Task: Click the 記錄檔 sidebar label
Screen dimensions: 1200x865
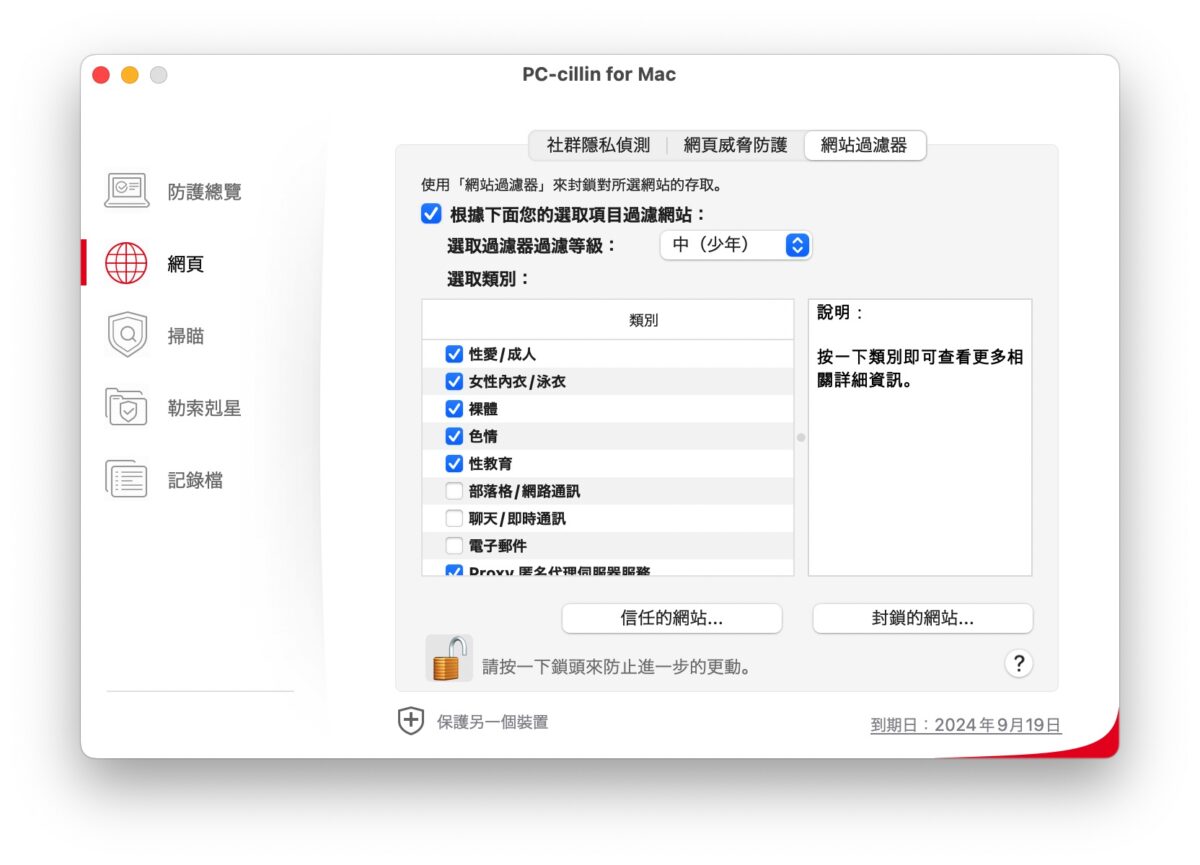Action: [195, 480]
